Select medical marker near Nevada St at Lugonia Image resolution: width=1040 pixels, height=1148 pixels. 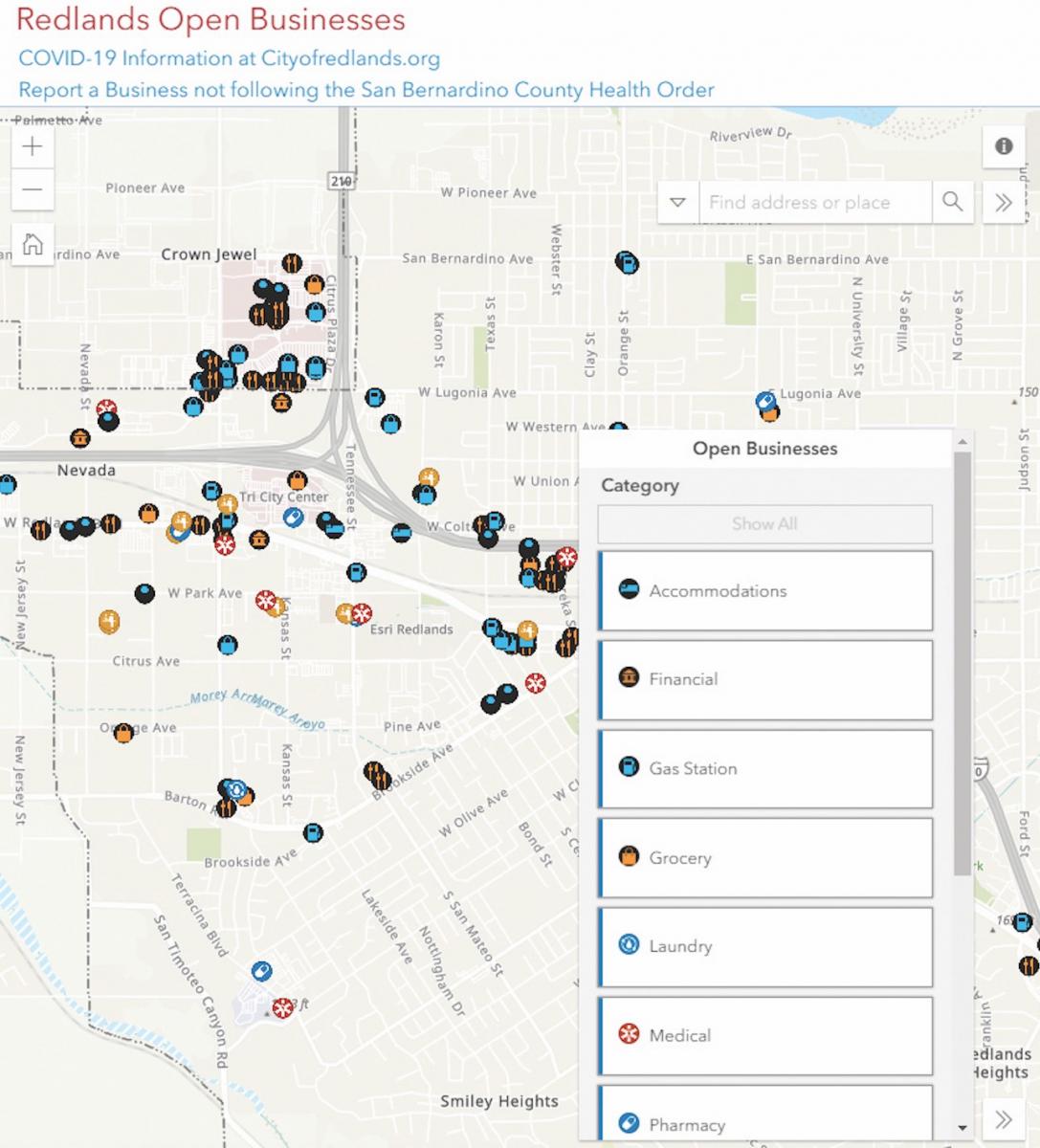click(x=107, y=409)
